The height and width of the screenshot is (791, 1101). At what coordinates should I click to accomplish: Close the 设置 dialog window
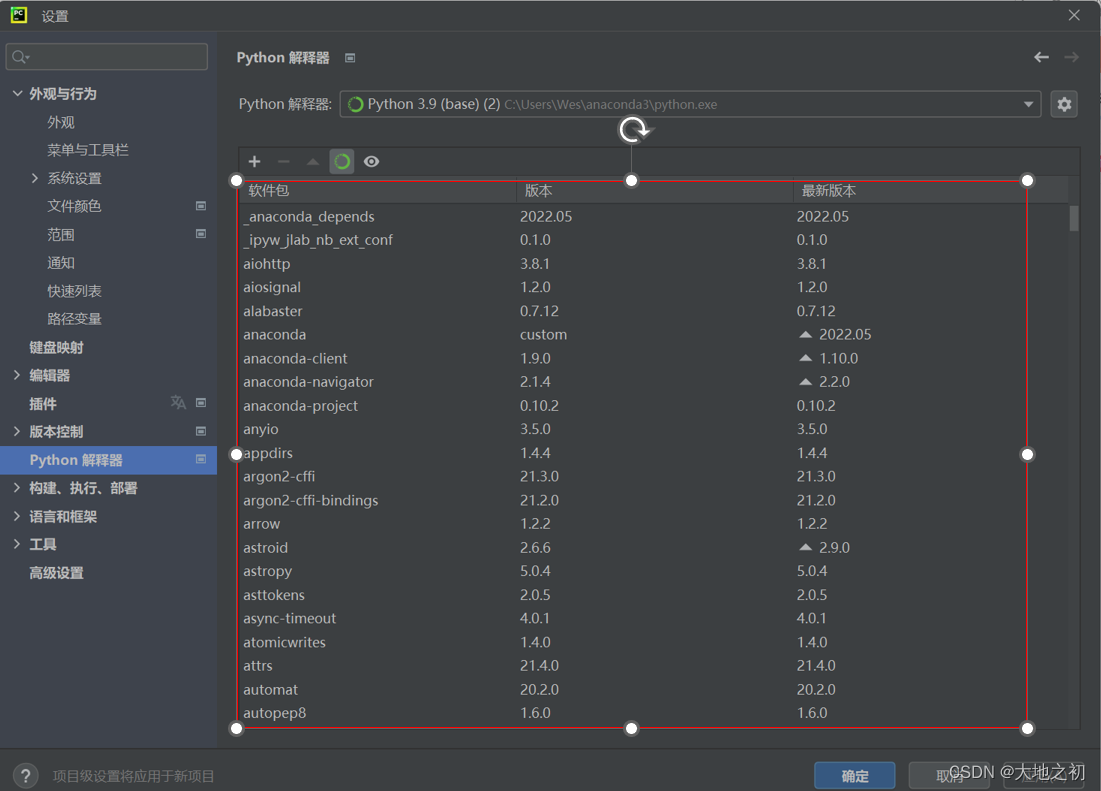click(1074, 15)
